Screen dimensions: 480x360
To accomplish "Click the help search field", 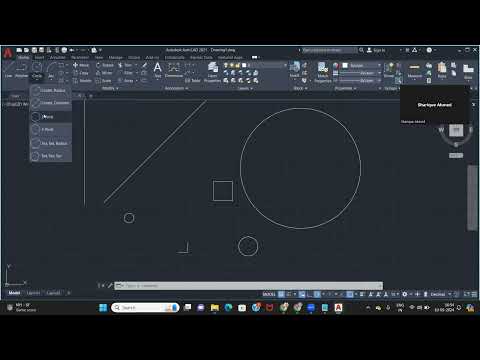I will 329,50.
